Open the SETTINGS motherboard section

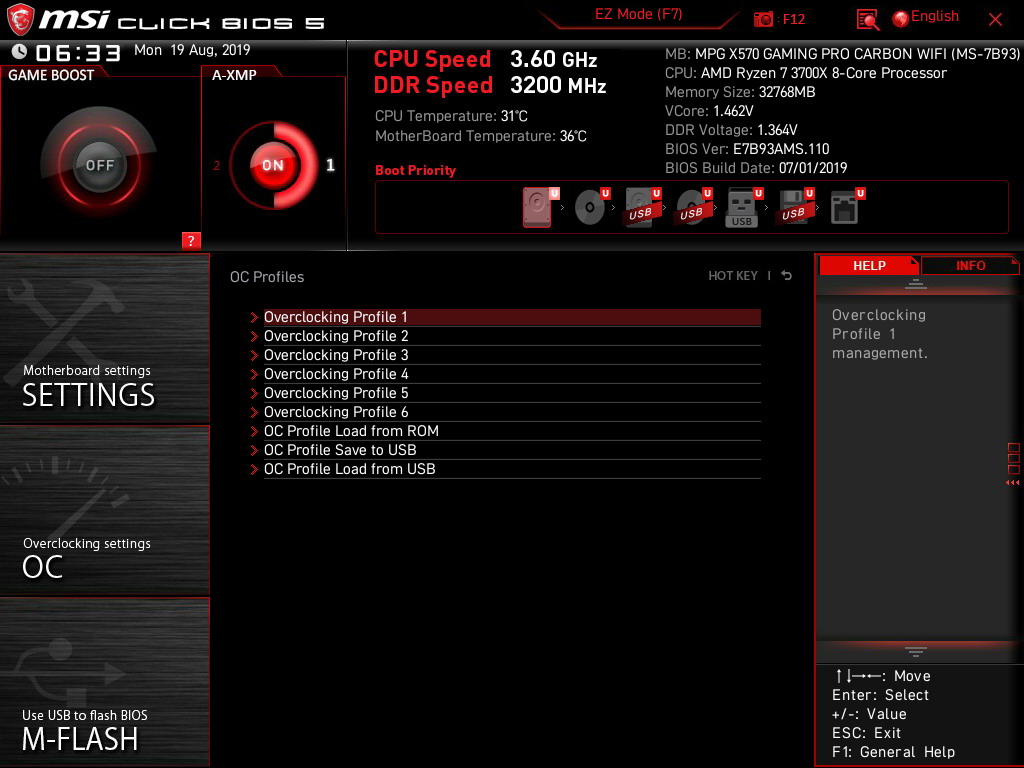click(104, 338)
